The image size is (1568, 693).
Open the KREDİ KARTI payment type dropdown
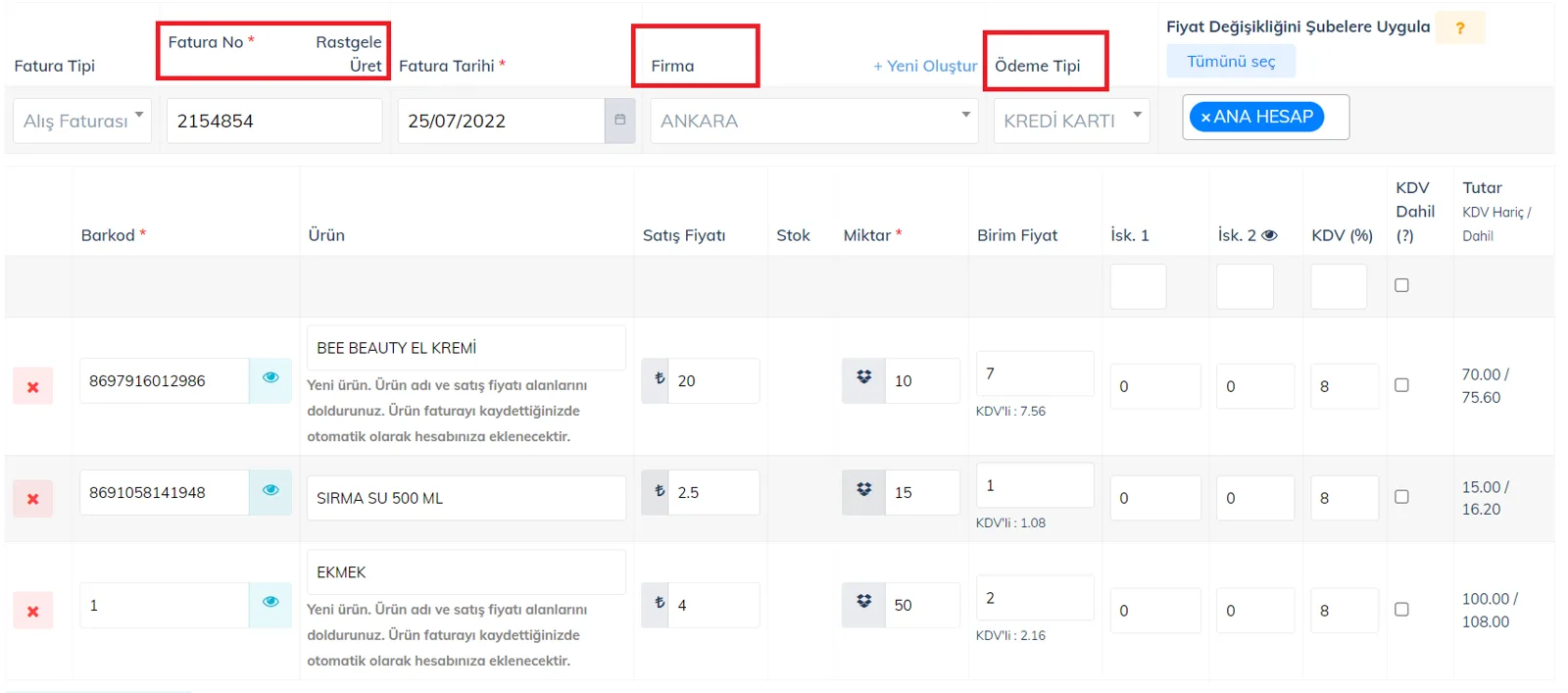click(x=1072, y=121)
